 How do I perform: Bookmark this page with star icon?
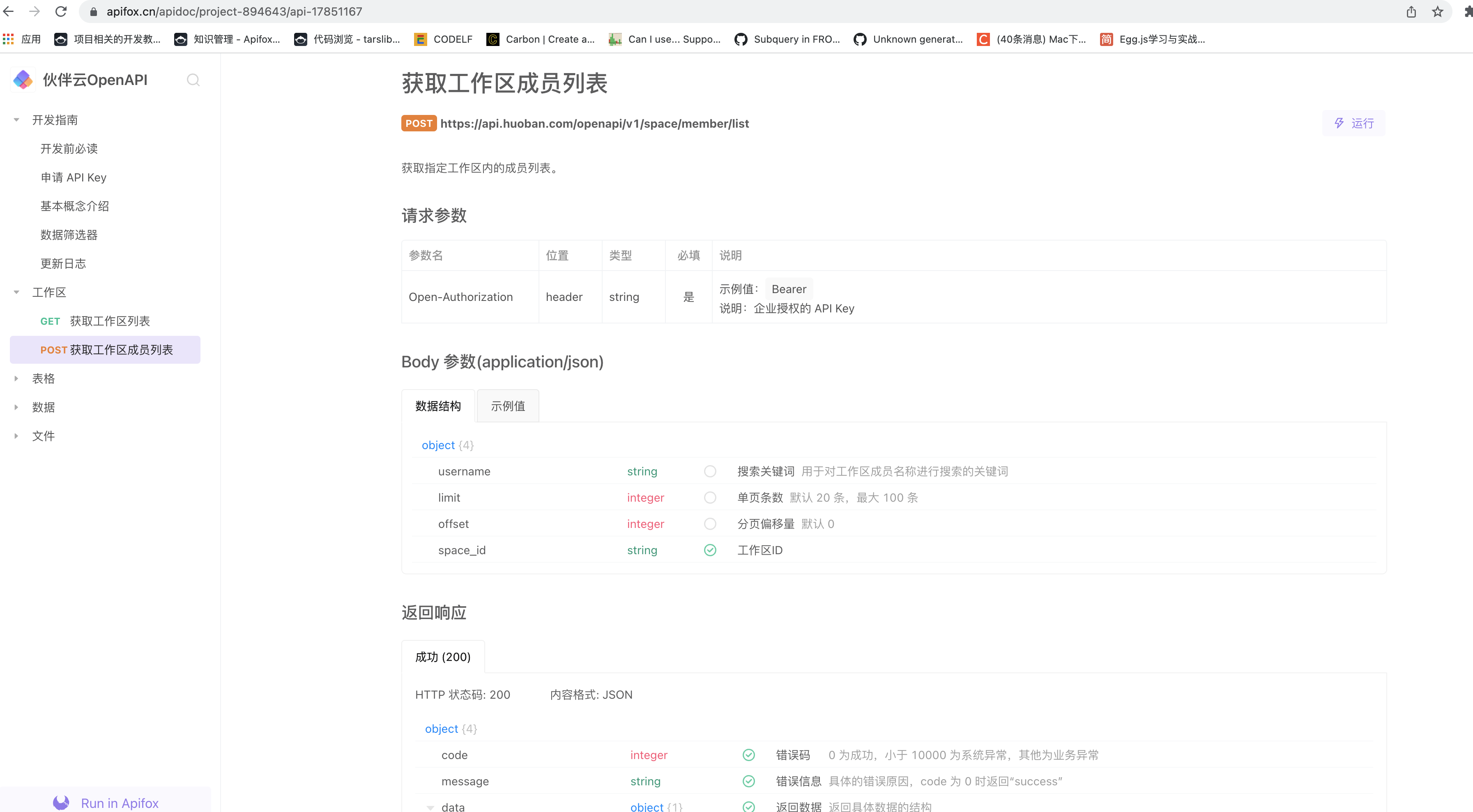coord(1437,11)
